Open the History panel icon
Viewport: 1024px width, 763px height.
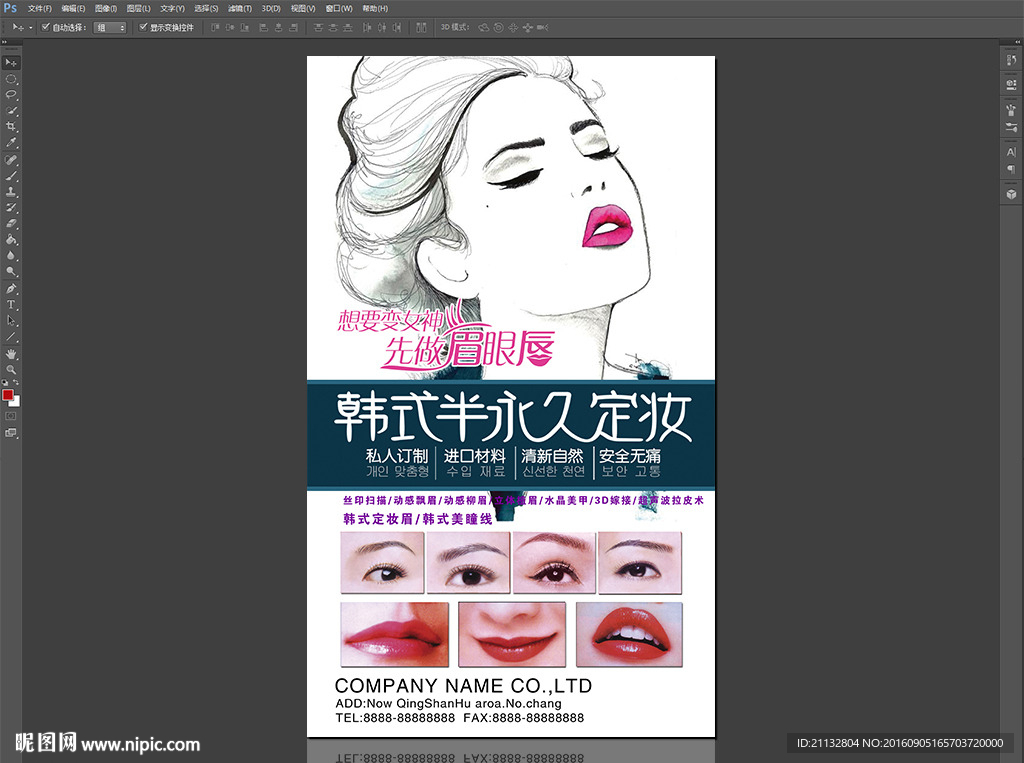(x=1011, y=60)
